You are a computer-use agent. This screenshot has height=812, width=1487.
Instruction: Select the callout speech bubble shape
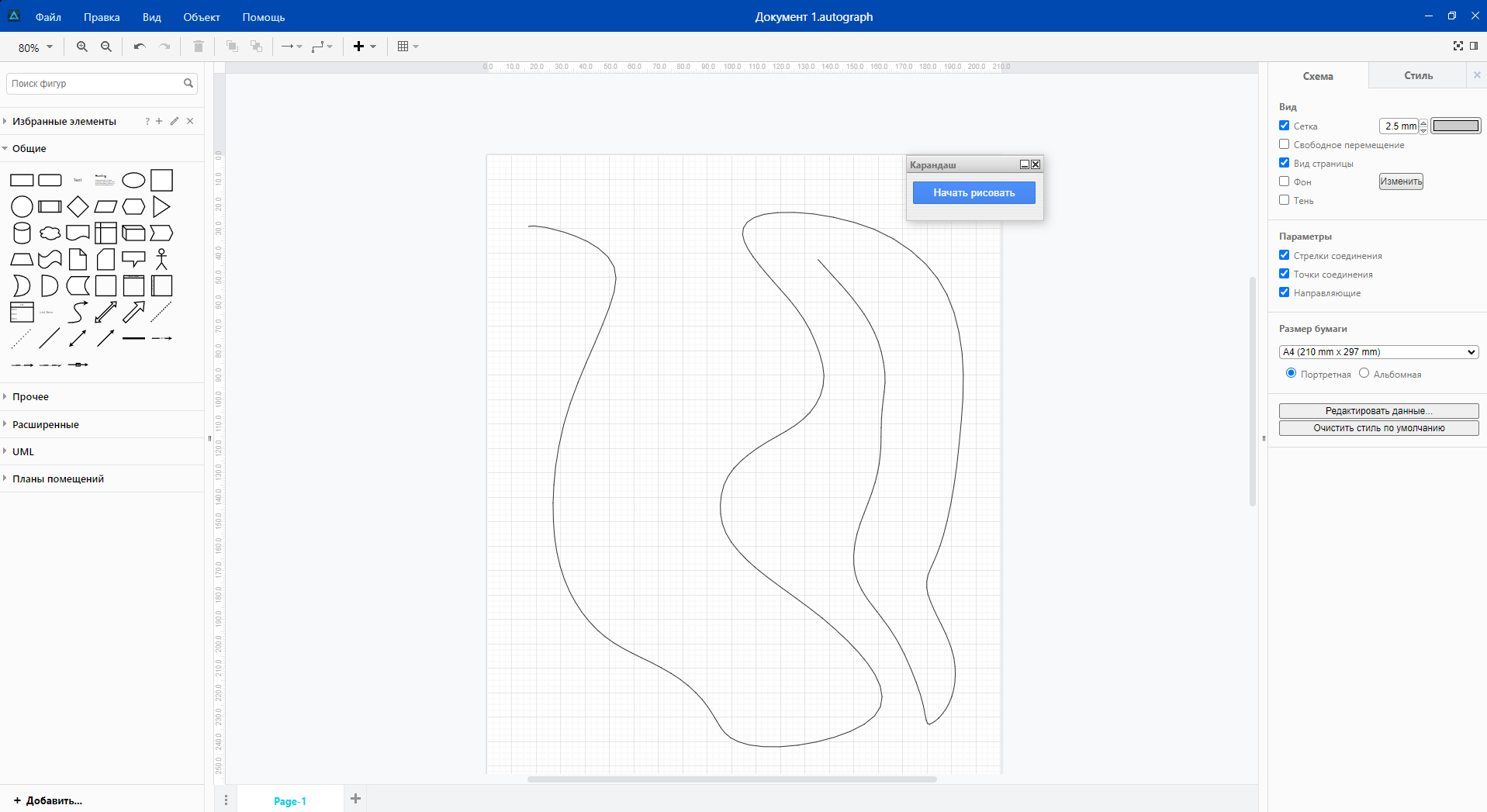(133, 259)
